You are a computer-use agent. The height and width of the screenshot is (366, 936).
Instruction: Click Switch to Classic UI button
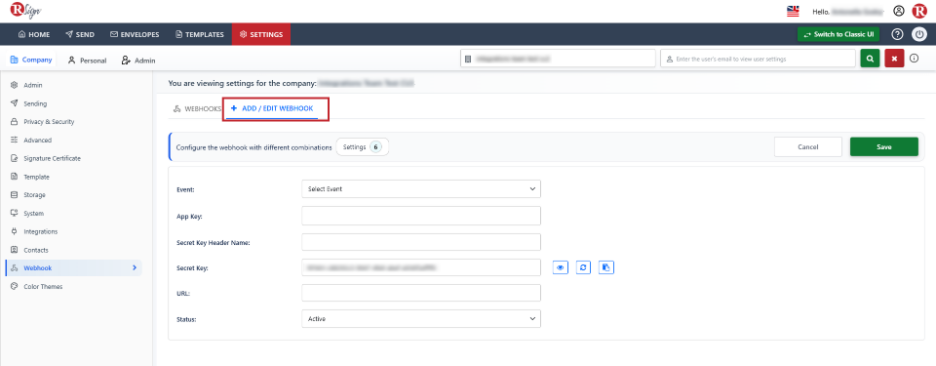838,35
